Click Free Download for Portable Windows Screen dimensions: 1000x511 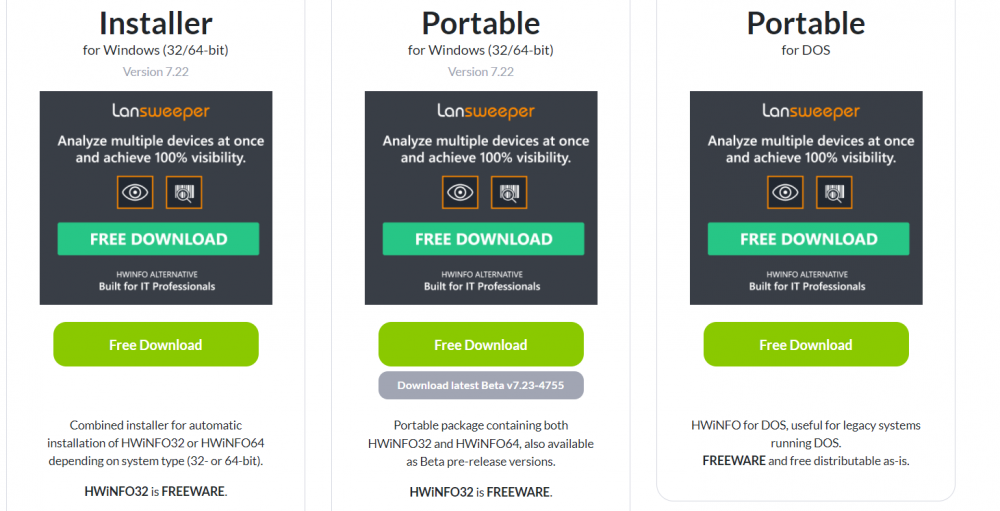[481, 344]
